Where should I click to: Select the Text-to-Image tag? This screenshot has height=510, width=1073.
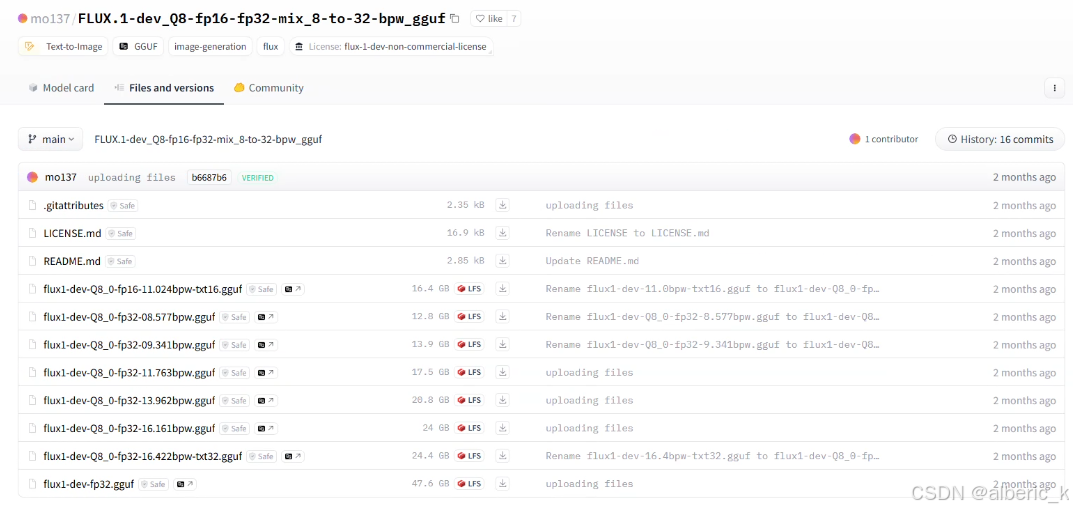point(63,47)
